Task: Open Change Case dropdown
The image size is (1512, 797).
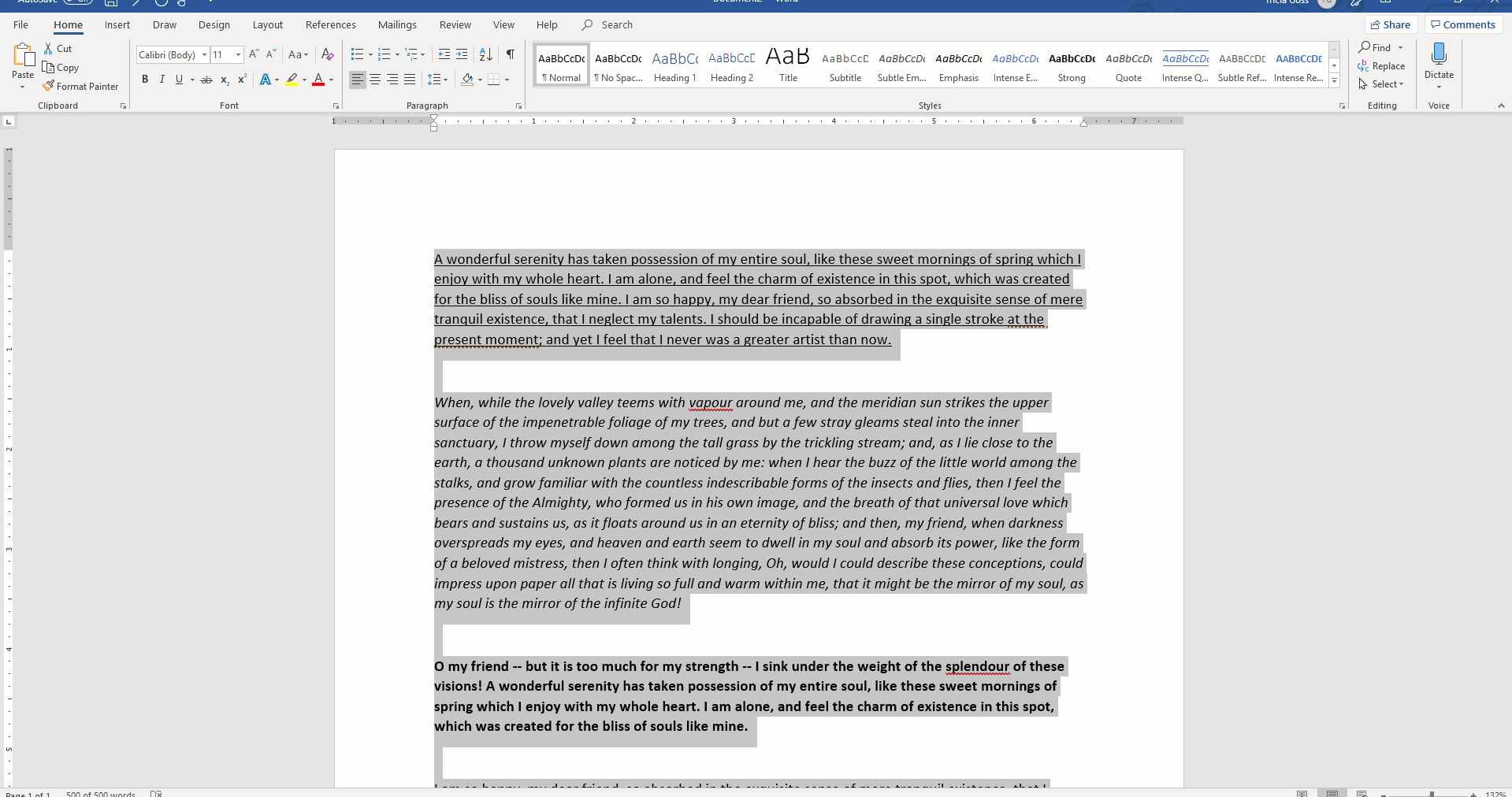Action: [298, 54]
